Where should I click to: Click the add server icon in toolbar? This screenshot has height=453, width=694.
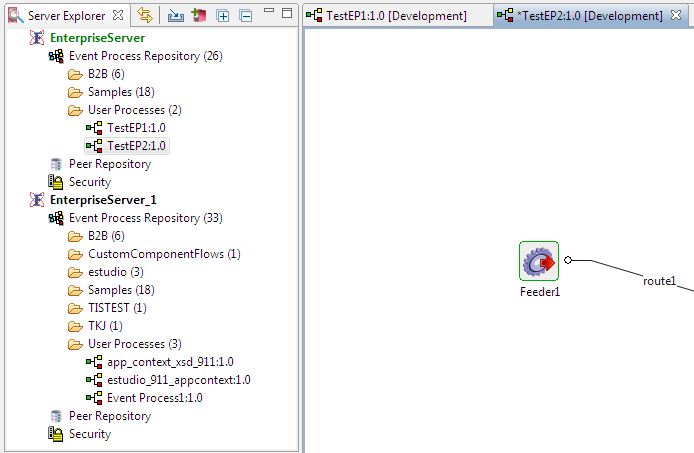click(198, 15)
